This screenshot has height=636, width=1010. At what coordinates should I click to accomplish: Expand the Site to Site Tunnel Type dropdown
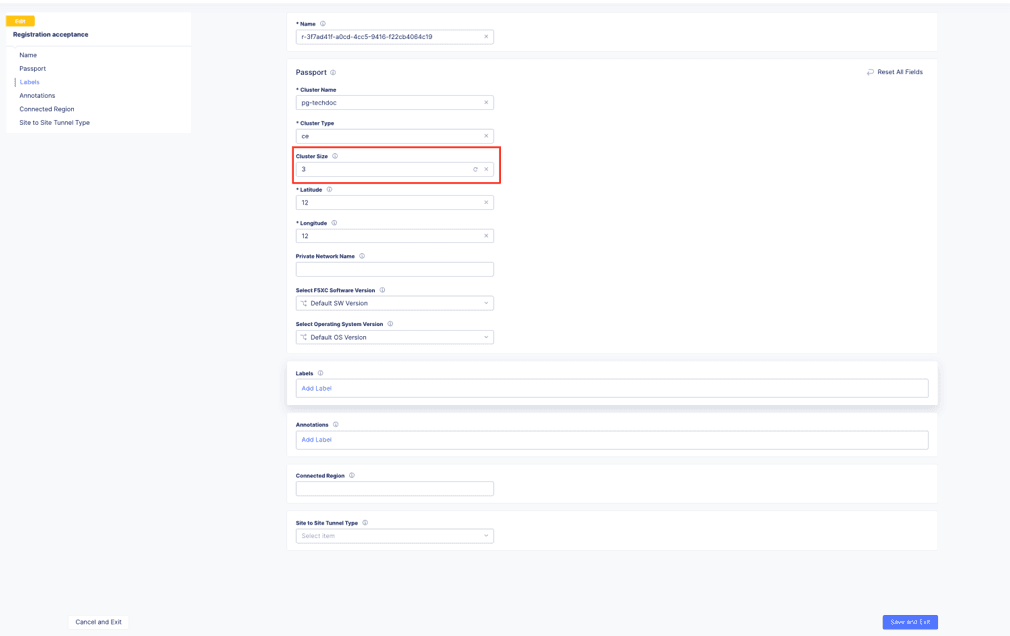[x=394, y=536]
